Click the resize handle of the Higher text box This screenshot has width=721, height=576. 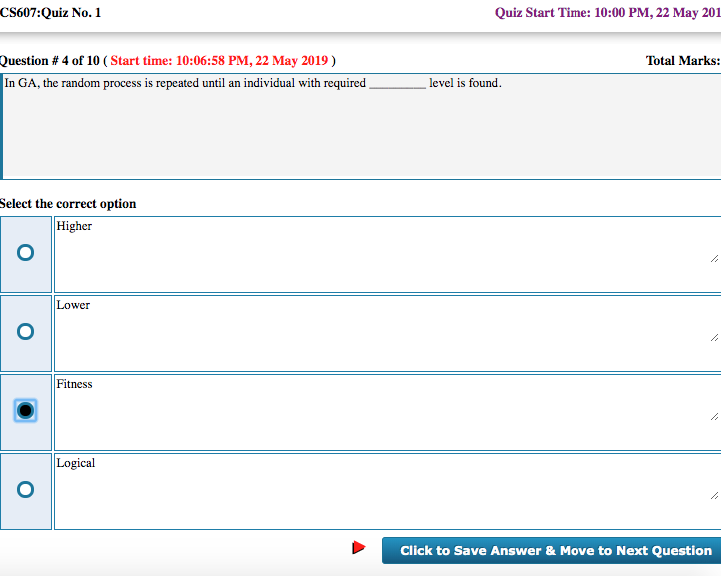click(x=713, y=258)
